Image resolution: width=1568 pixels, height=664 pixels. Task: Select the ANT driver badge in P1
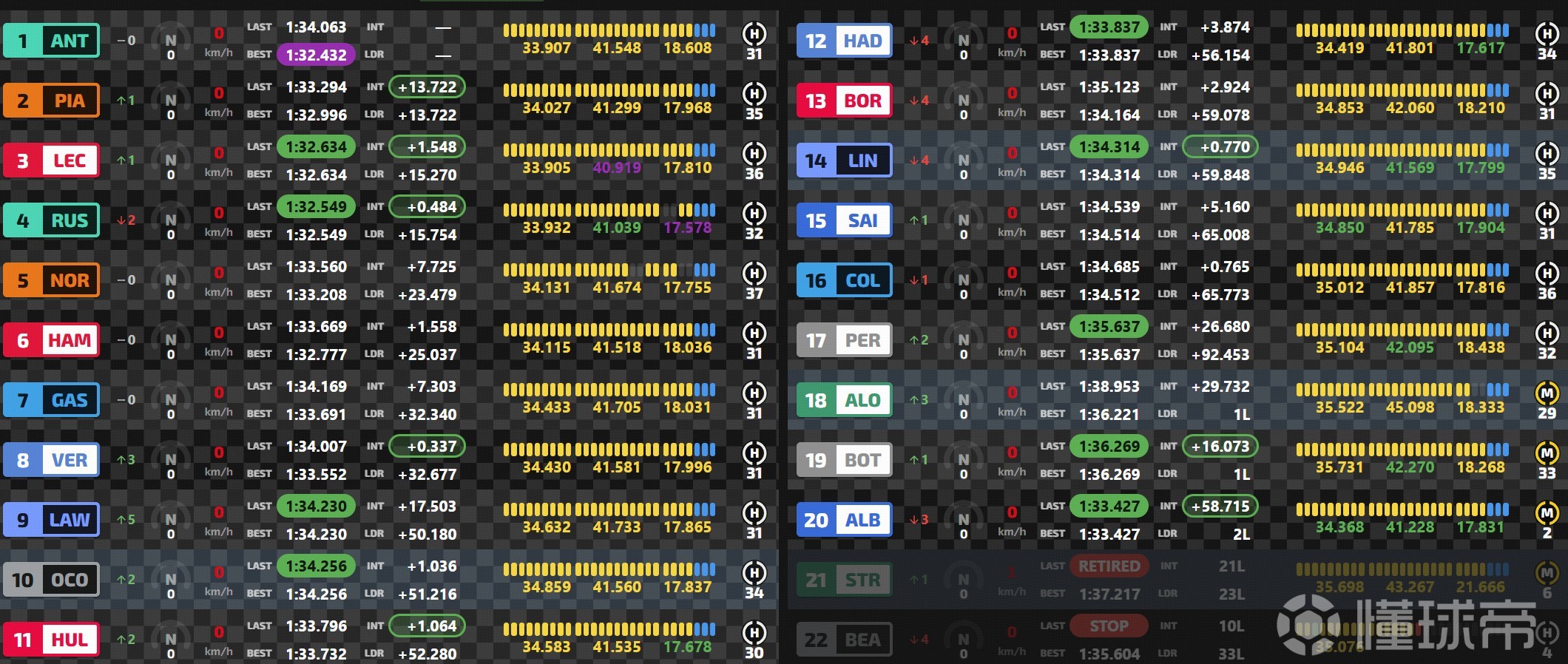click(x=52, y=41)
